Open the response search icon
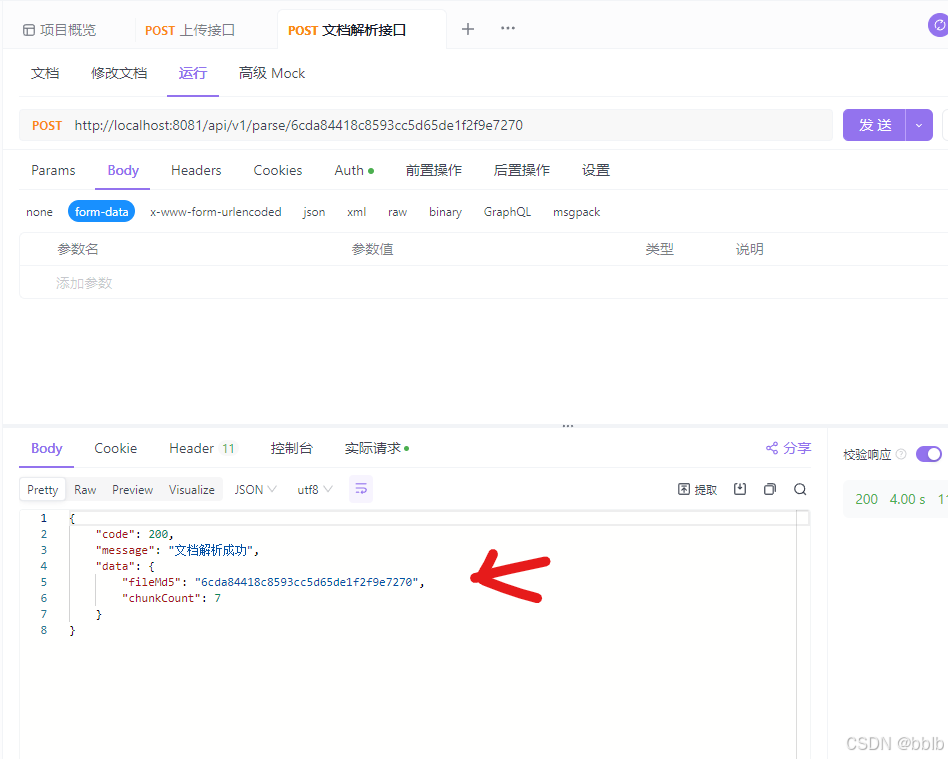The height and width of the screenshot is (759, 948). (800, 489)
